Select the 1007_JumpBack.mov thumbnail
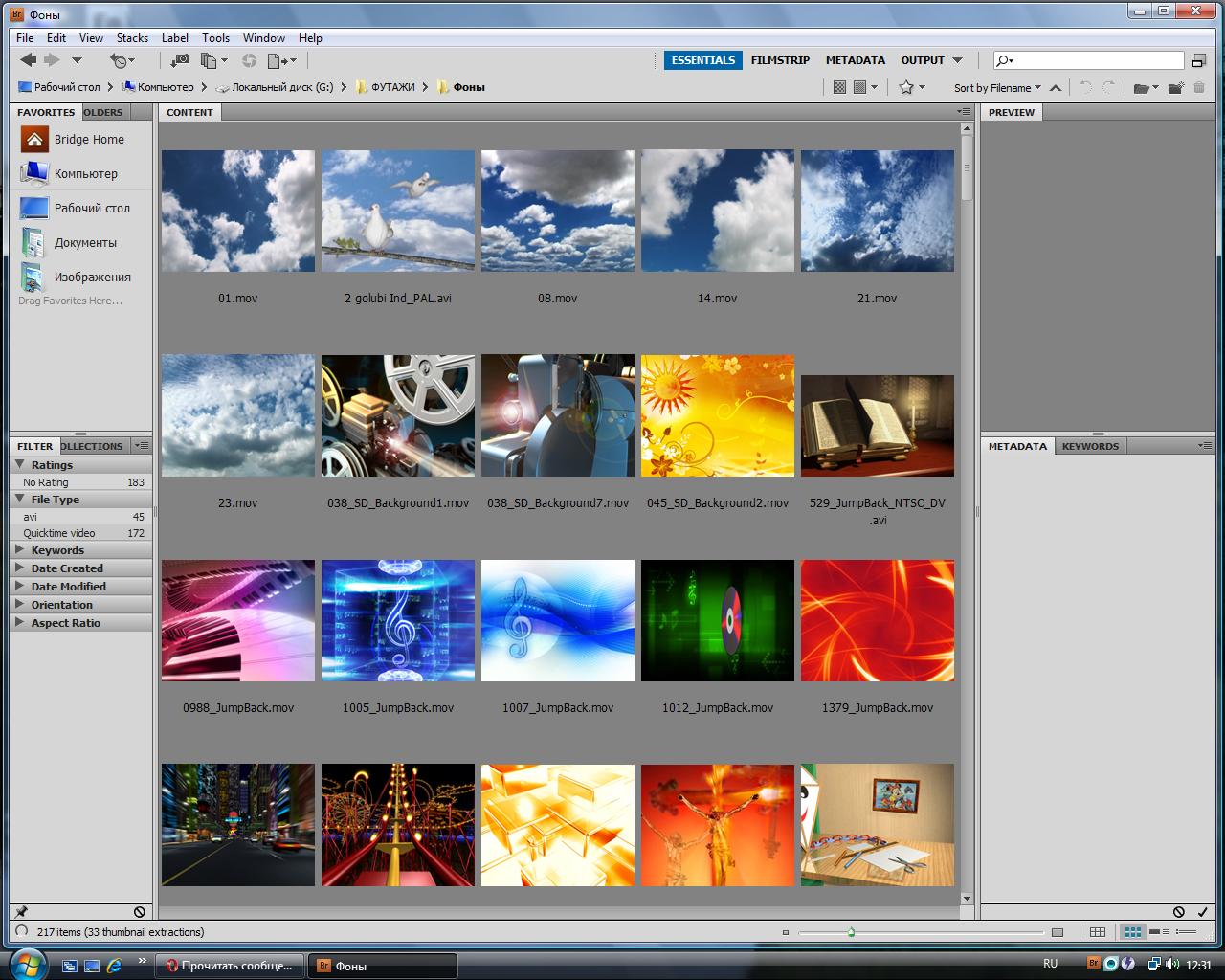Screen dimensions: 1225x980 (x=557, y=621)
